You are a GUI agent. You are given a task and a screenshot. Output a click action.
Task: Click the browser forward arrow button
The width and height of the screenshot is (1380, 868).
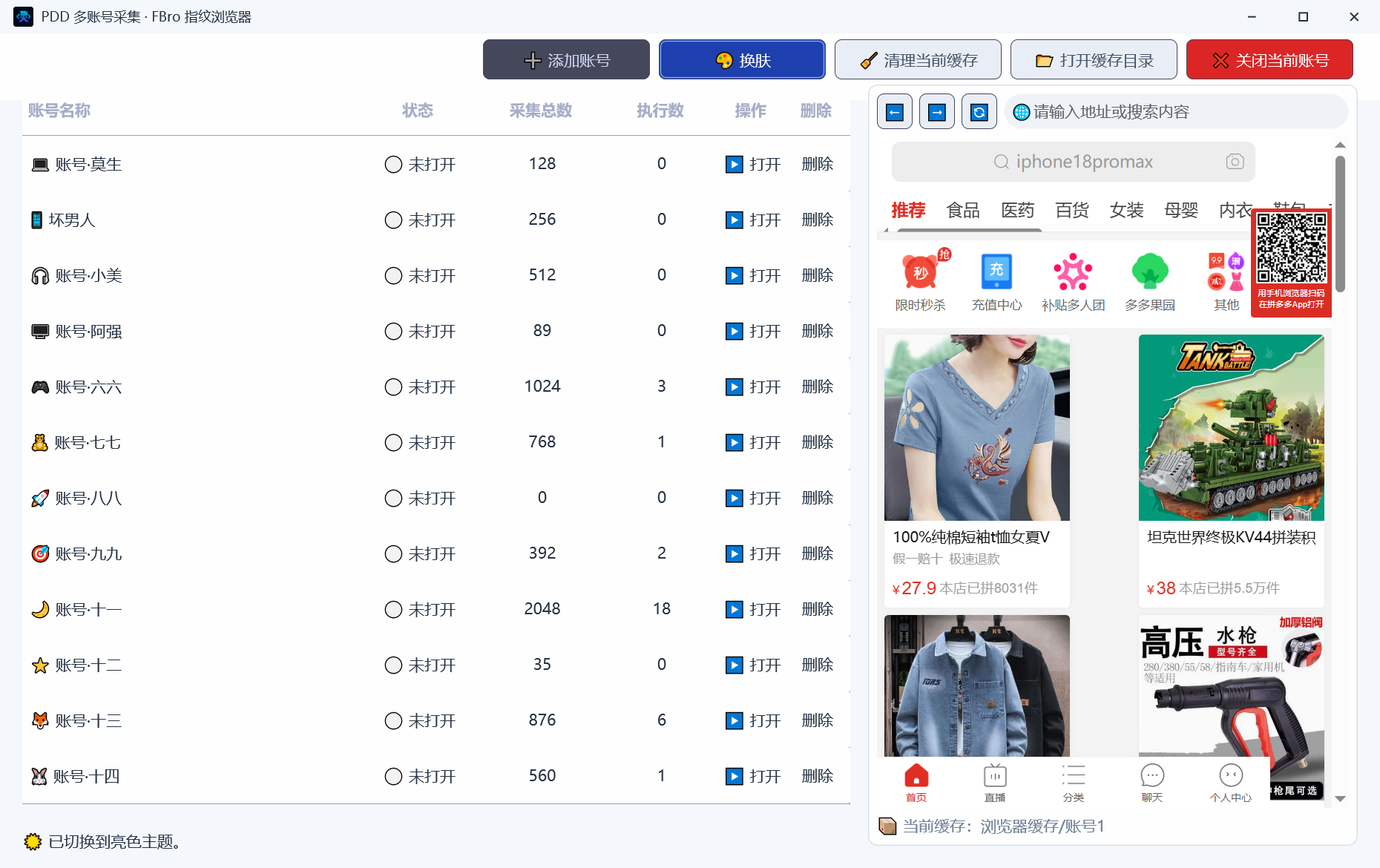937,112
